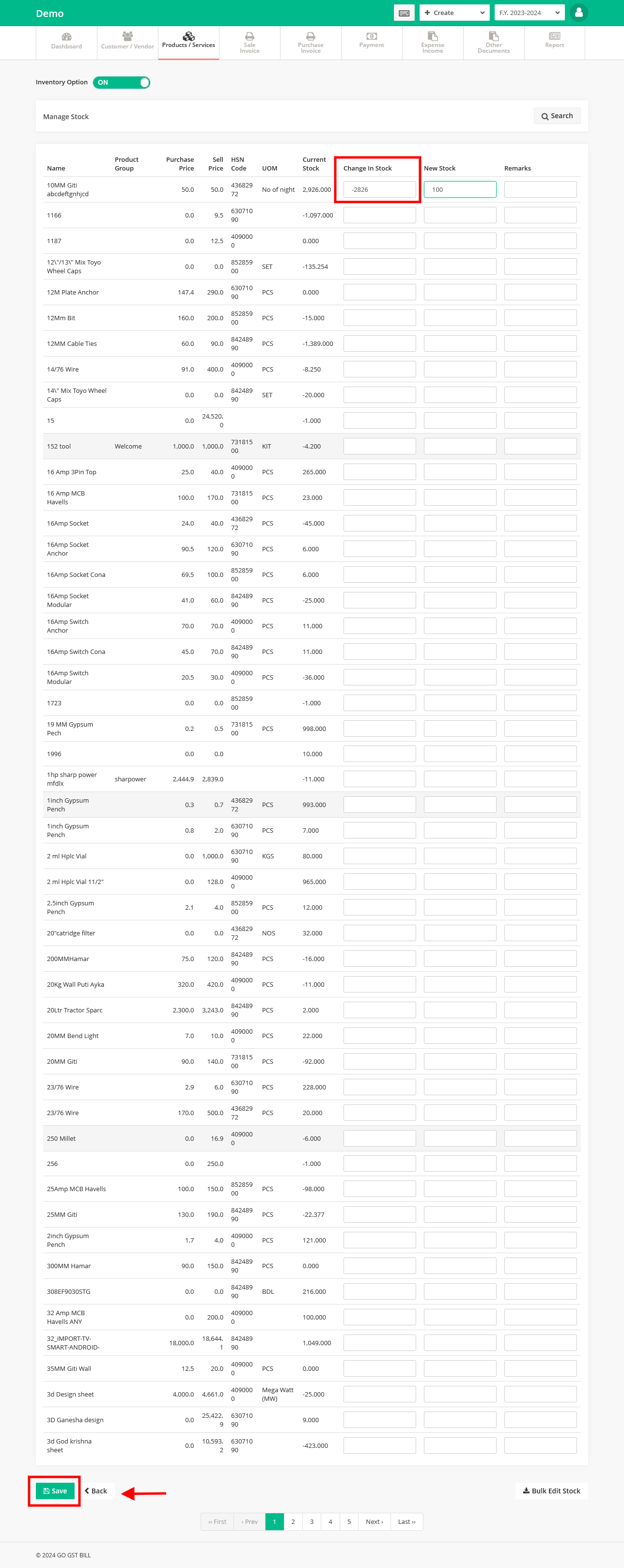
Task: Click the keyboard shortcuts icon
Action: (404, 13)
